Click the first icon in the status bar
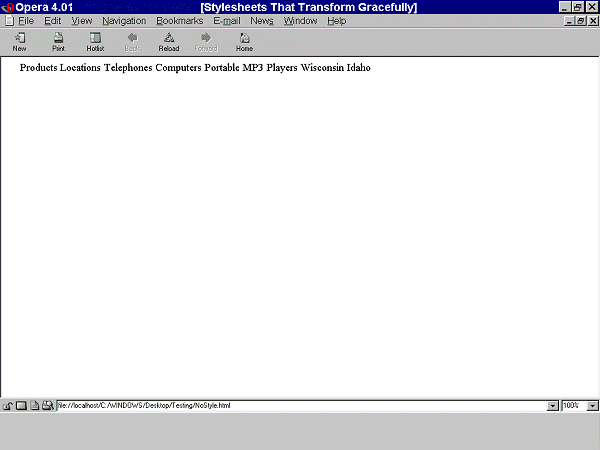Image resolution: width=600 pixels, height=450 pixels. [x=7, y=406]
